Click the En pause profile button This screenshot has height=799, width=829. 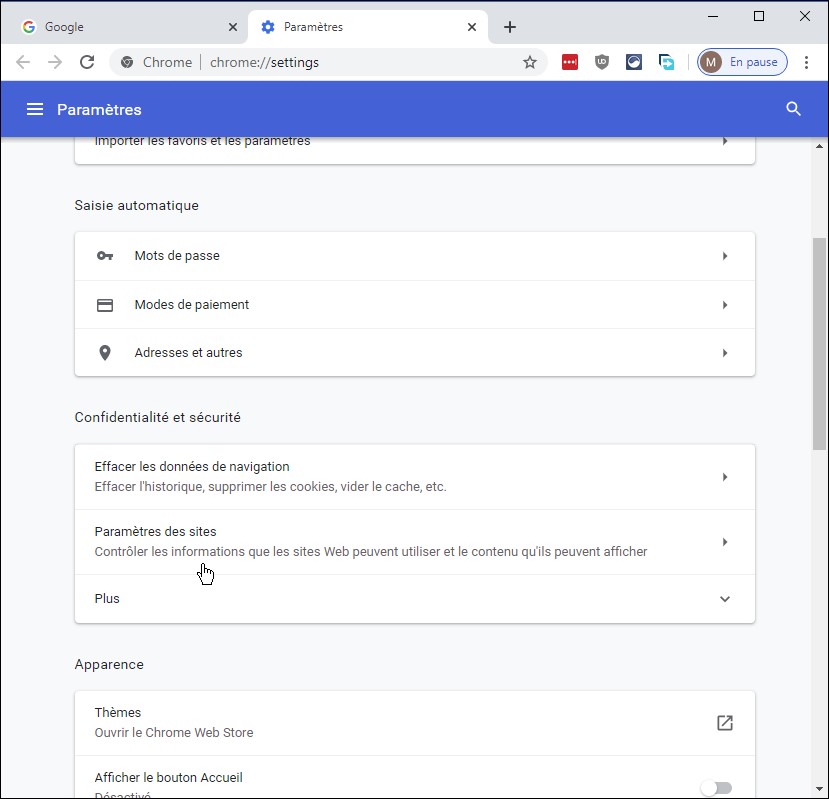coord(742,62)
